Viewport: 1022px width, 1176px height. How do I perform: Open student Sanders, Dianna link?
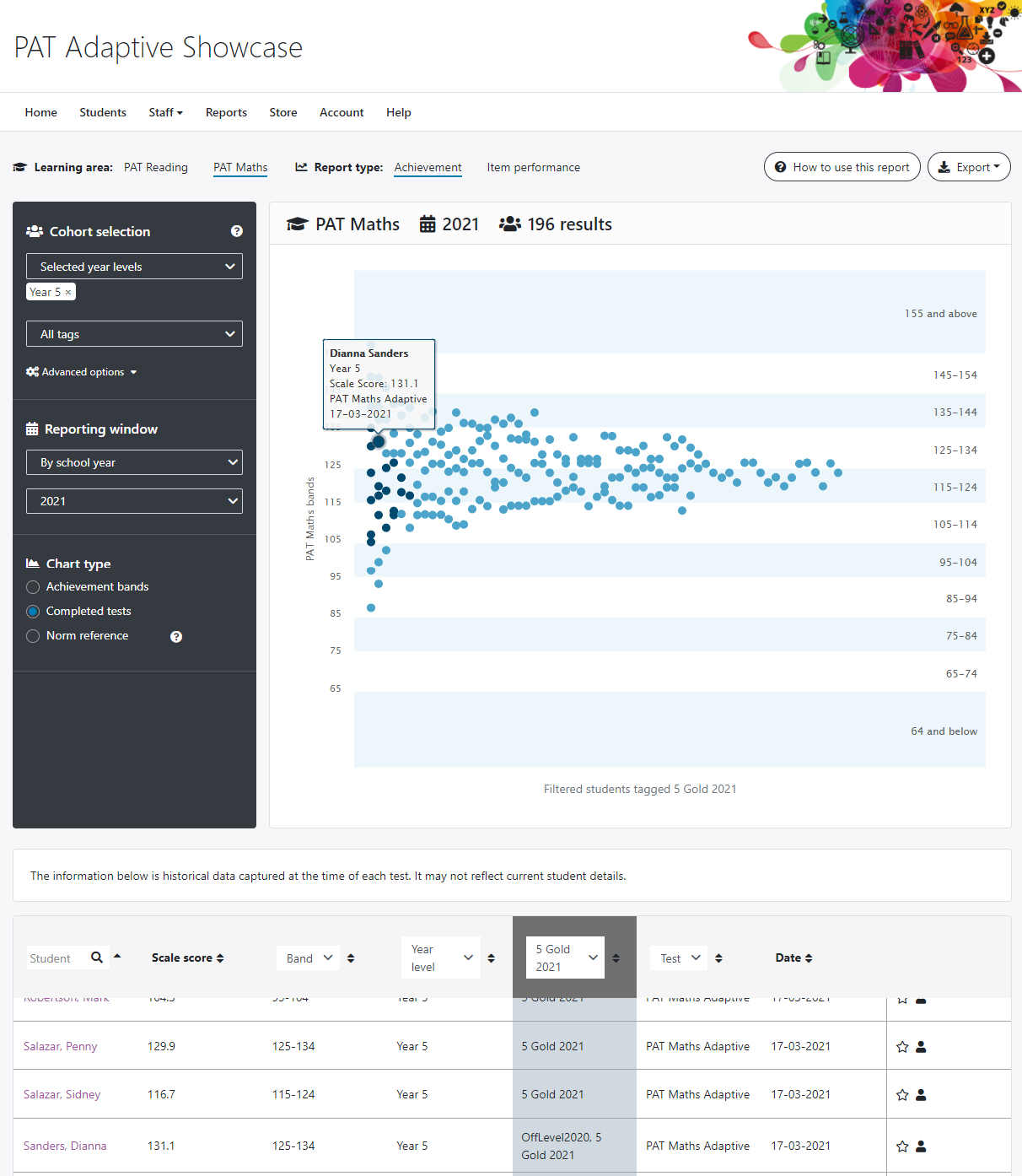tap(65, 1146)
